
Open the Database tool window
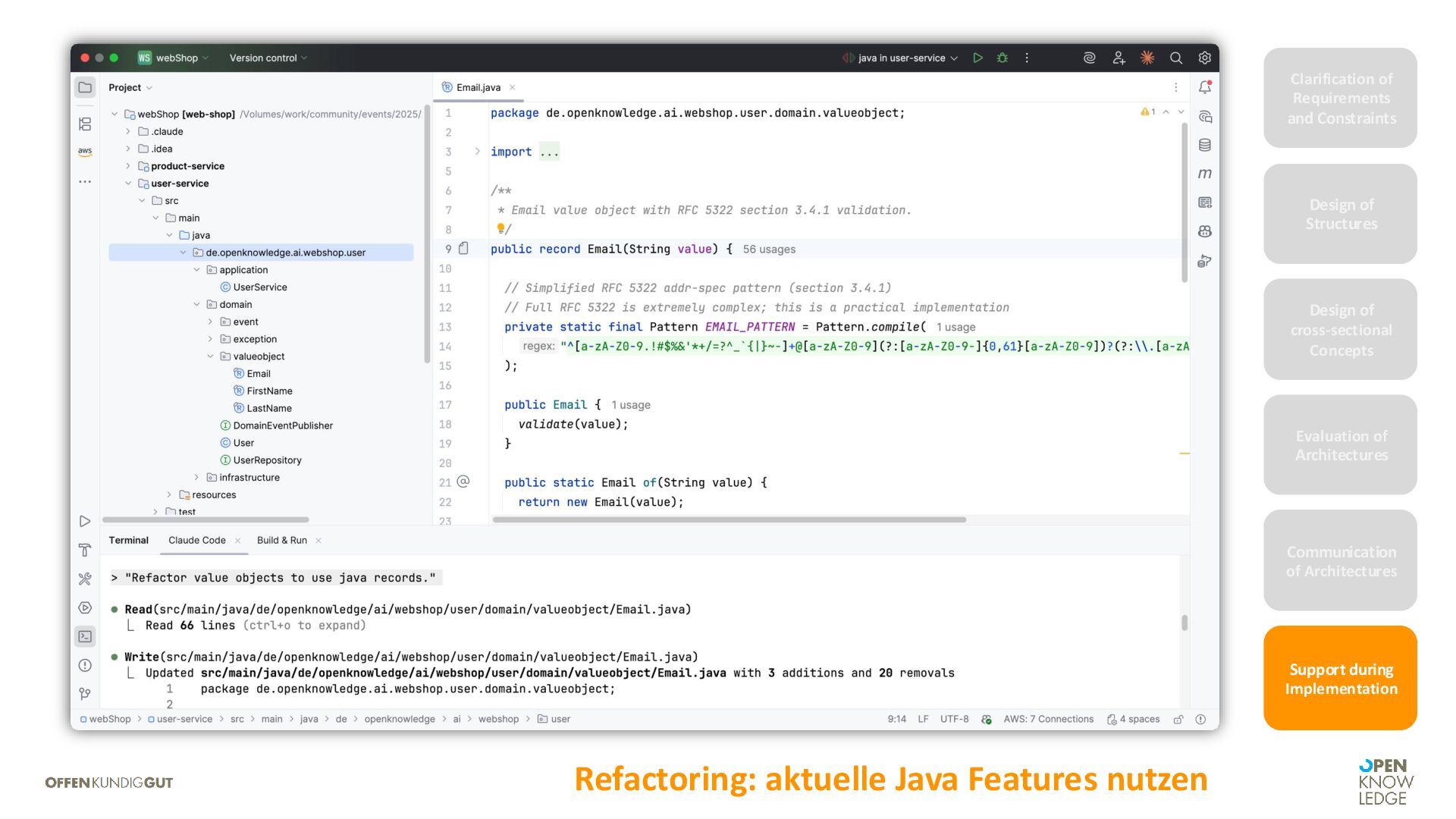[x=1204, y=145]
